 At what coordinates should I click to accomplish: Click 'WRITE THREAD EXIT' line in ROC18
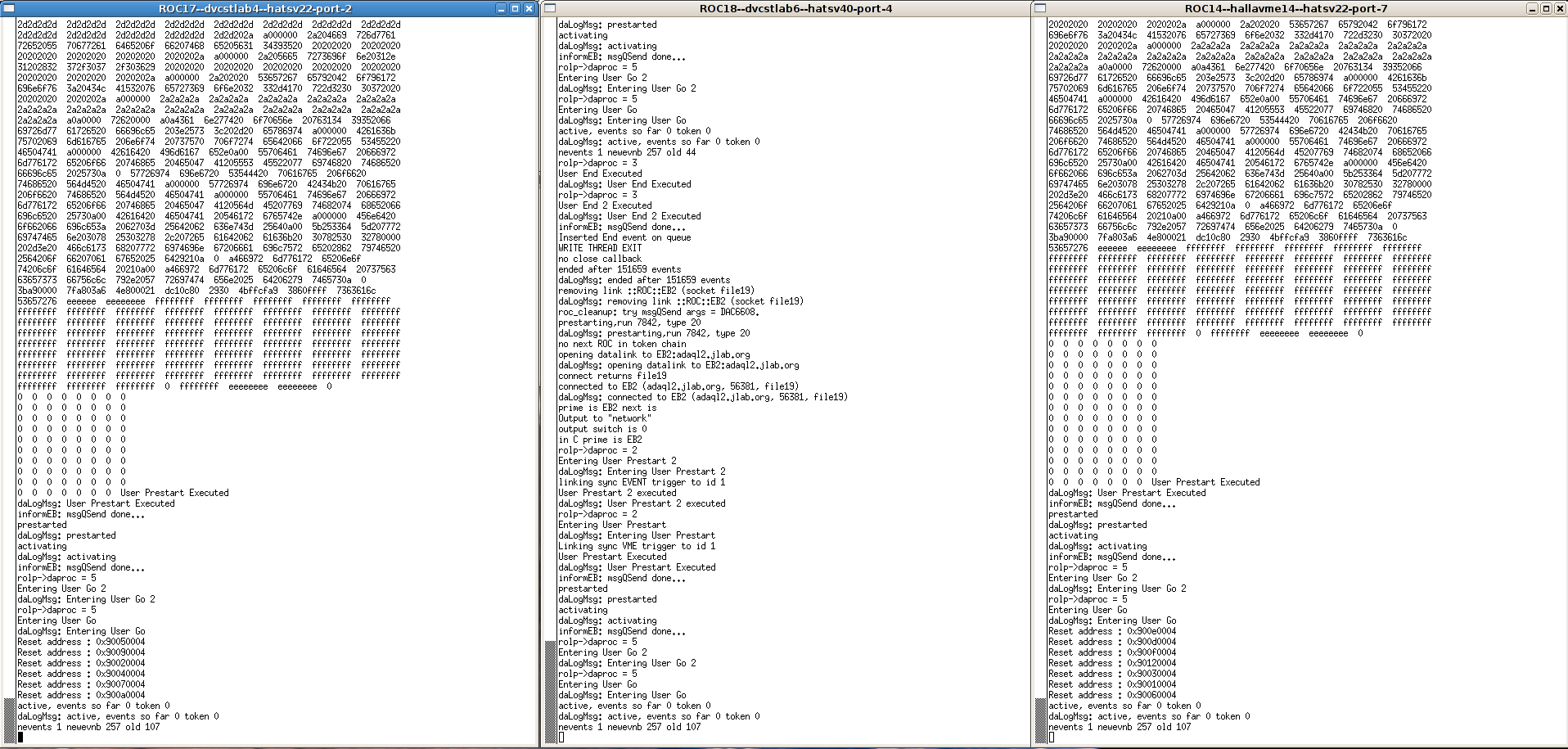(x=600, y=248)
